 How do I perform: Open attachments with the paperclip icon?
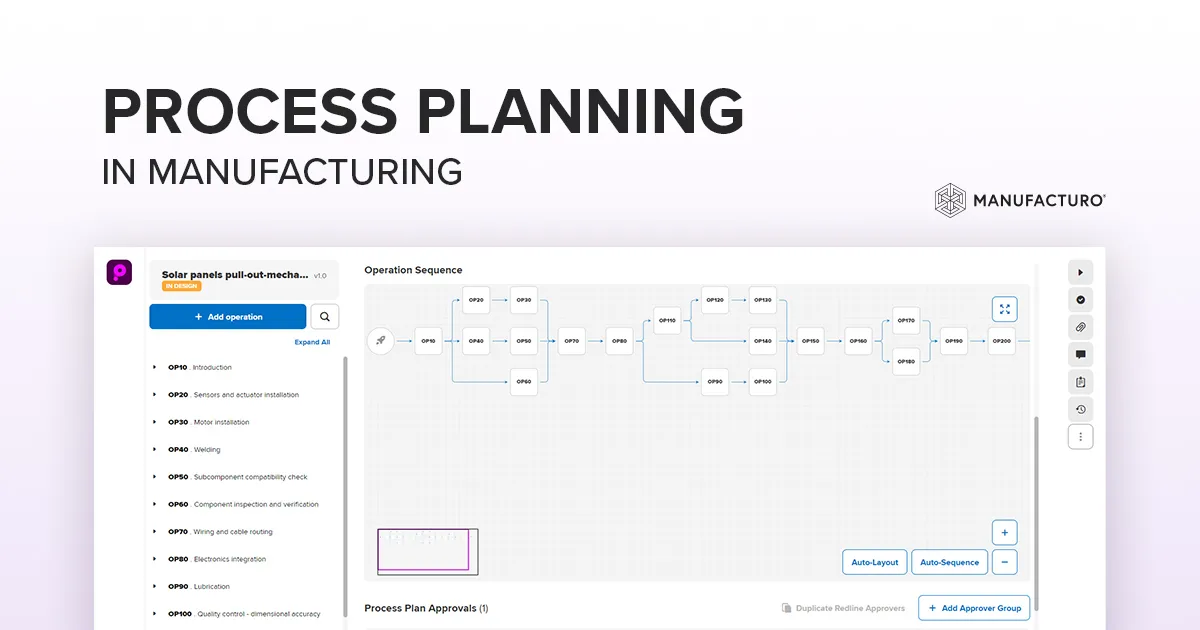(1080, 327)
